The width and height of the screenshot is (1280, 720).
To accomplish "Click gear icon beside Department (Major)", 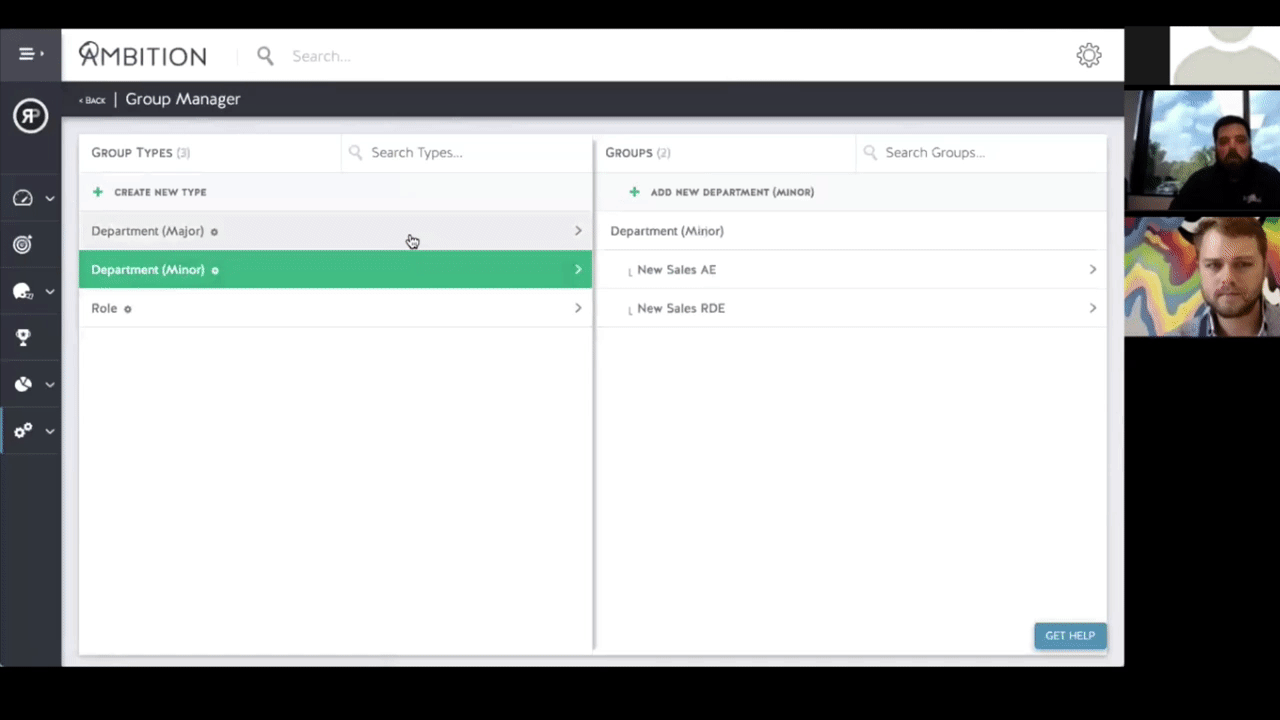I will coord(214,232).
